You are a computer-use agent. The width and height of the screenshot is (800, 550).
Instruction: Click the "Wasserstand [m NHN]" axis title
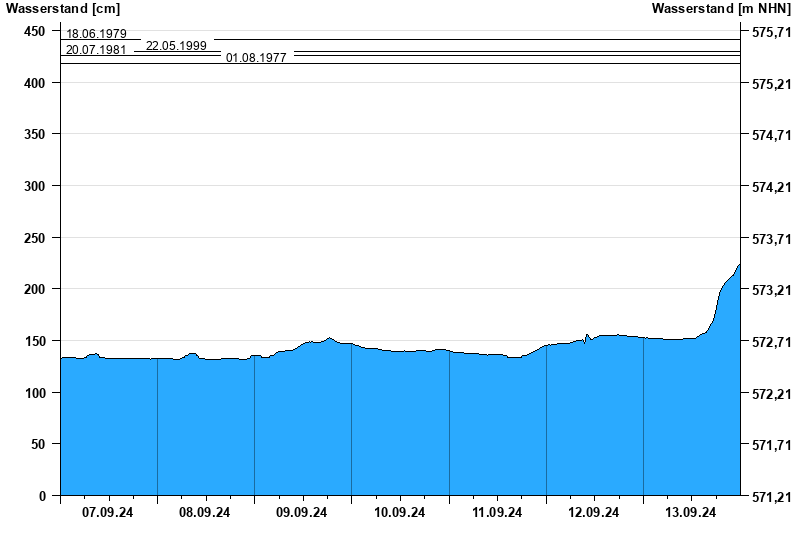pos(721,9)
